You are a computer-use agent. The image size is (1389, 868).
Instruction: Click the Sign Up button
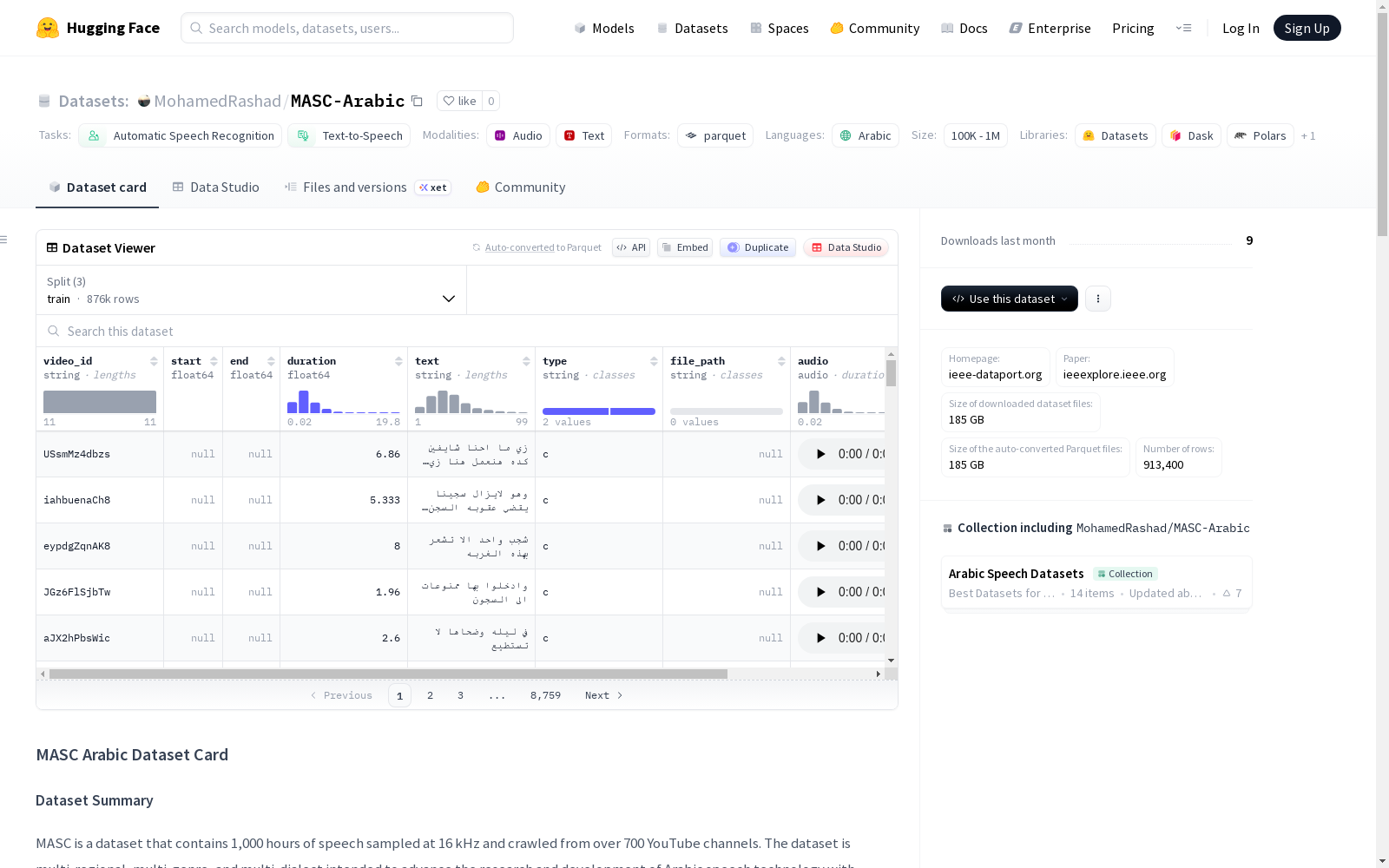[1307, 28]
